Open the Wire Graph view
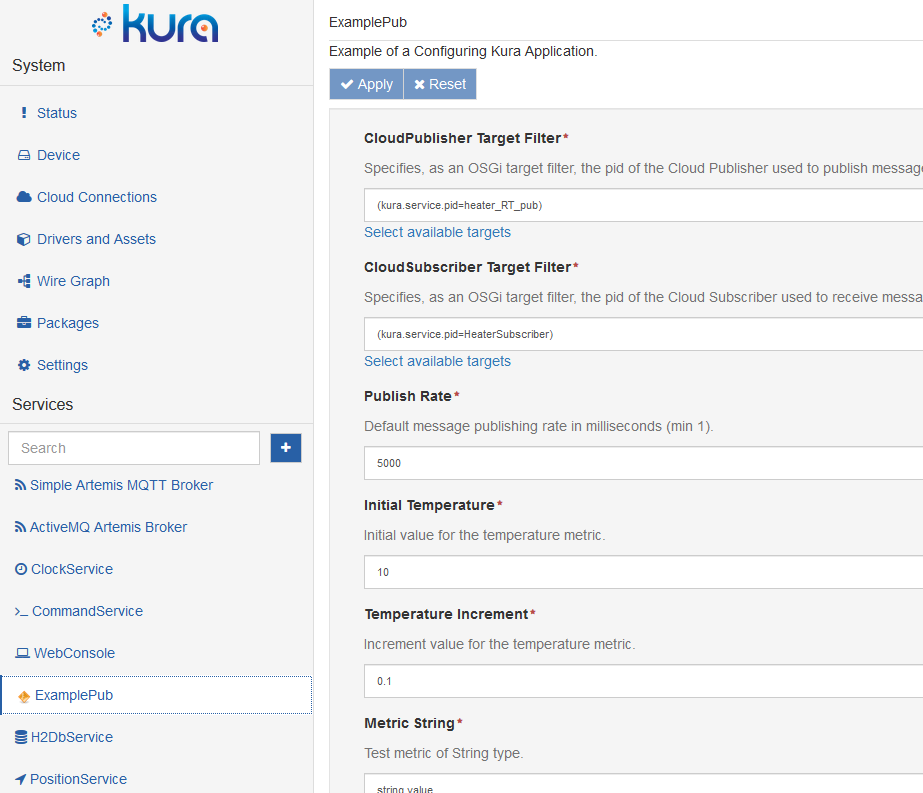The image size is (923, 793). pyautogui.click(x=73, y=281)
